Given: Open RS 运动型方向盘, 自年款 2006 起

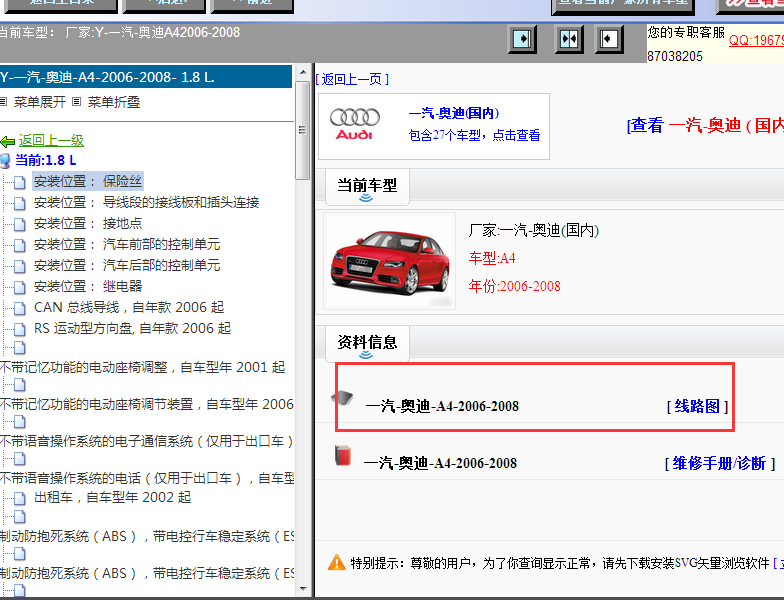Looking at the screenshot, I should click(132, 328).
